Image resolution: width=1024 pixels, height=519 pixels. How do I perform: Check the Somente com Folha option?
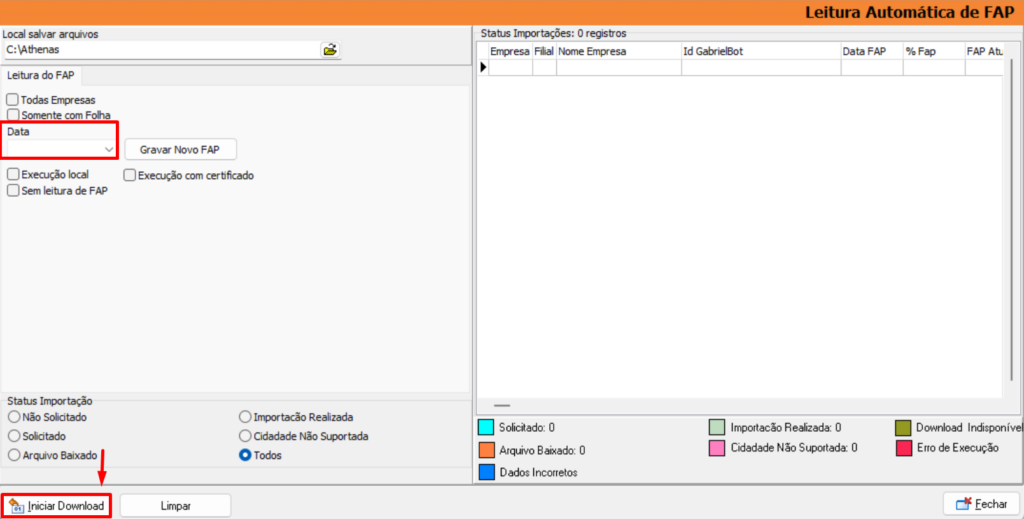pos(13,115)
